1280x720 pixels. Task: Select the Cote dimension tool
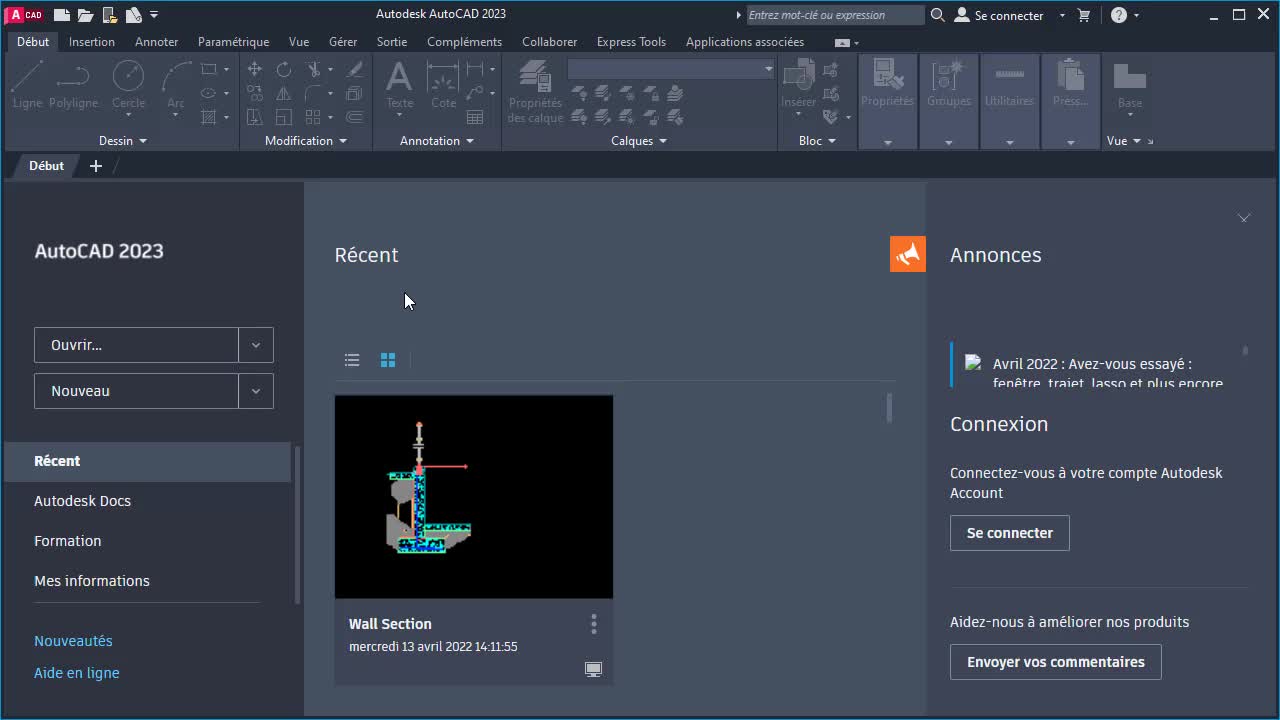tap(443, 85)
